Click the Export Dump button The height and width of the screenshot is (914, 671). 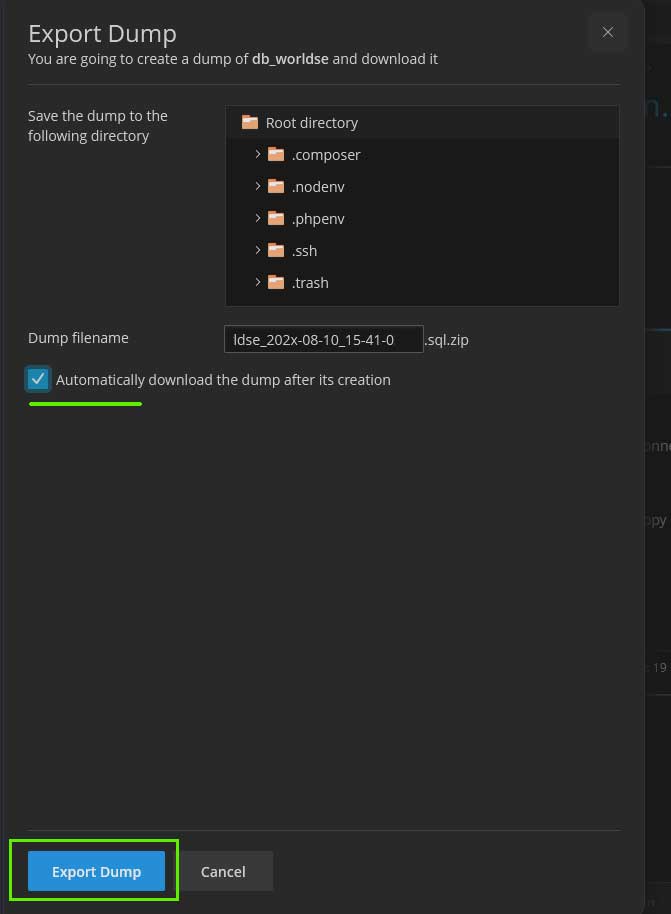click(x=96, y=871)
